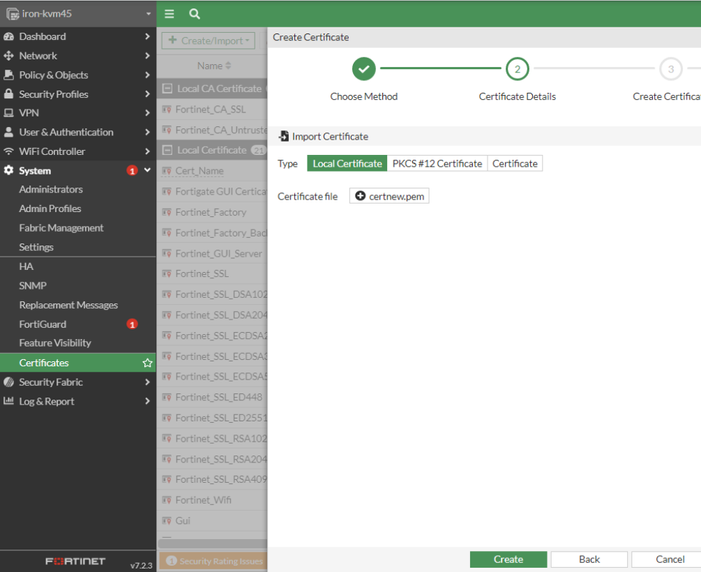The image size is (701, 572).
Task: Click the Security Profiles lock icon
Action: [x=8, y=94]
